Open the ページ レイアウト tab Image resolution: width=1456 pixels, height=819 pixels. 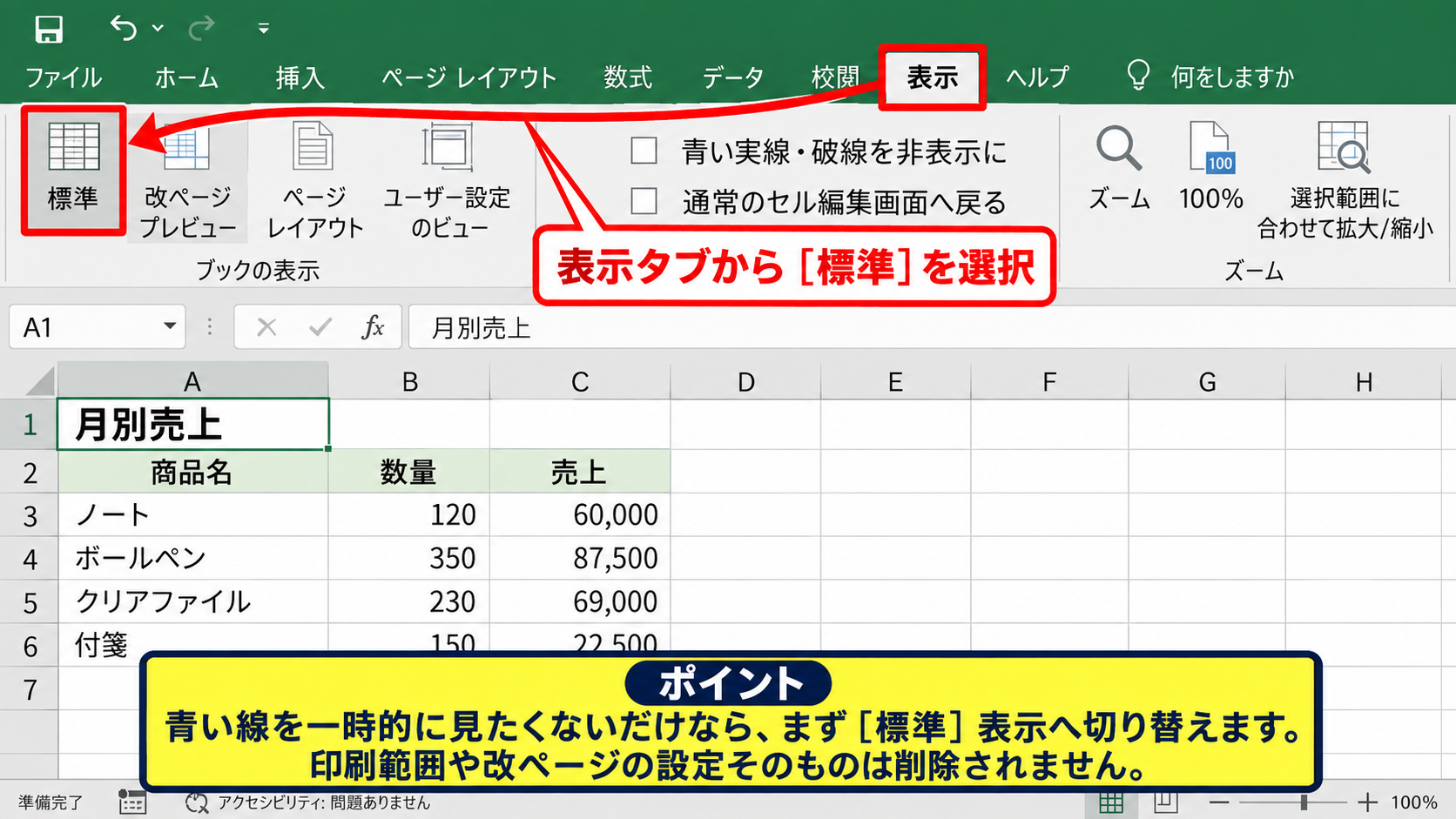coord(469,77)
